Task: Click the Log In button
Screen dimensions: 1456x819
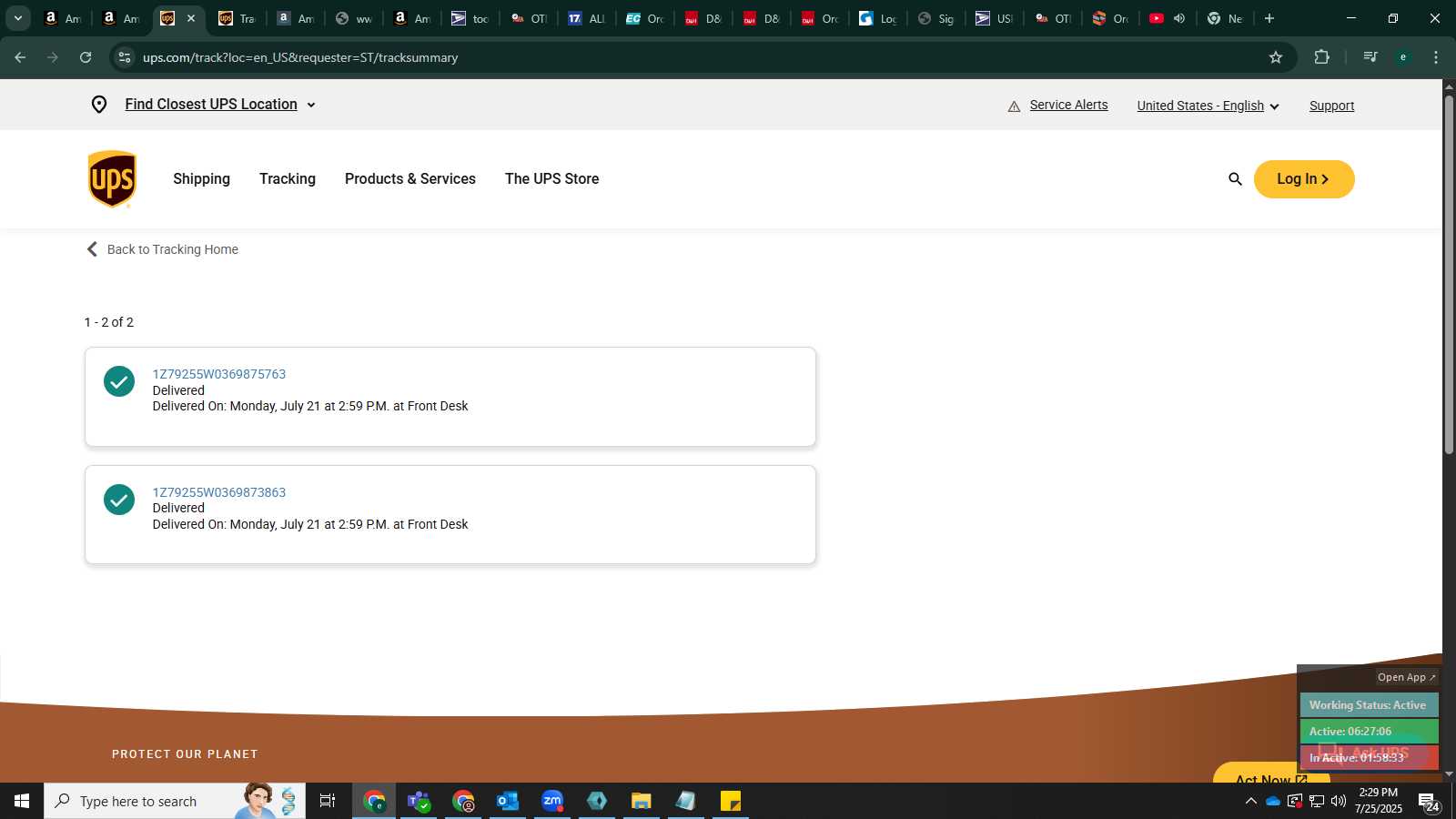Action: 1304,179
